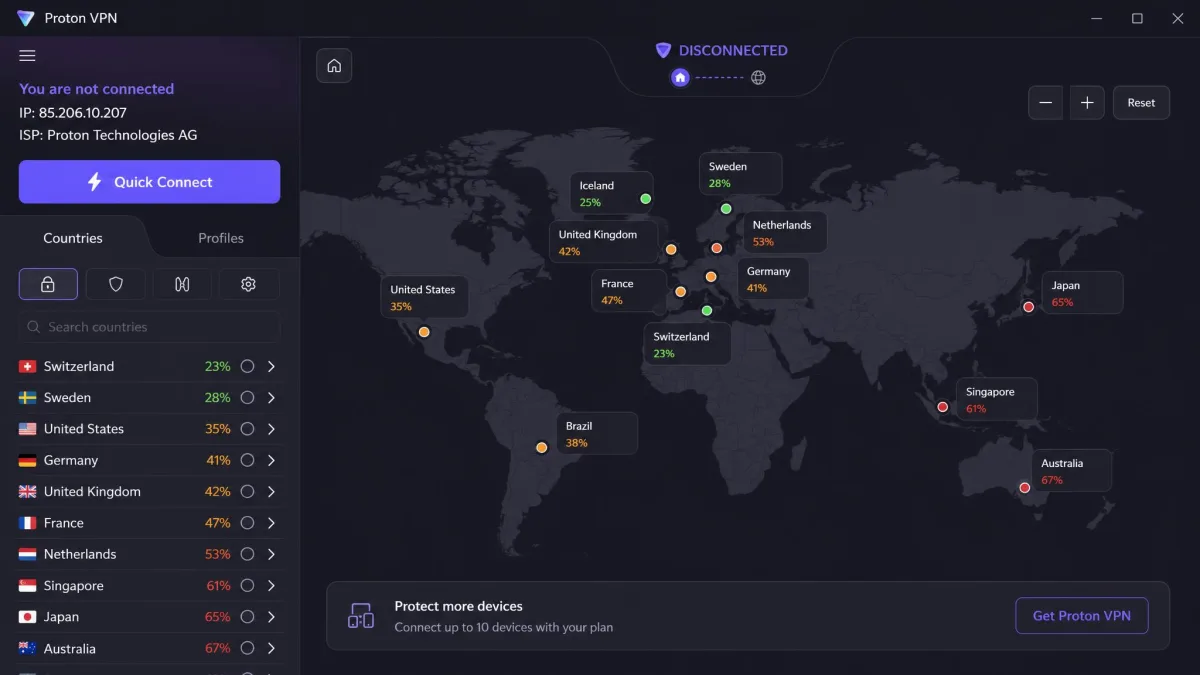Zoom in the map with plus button
Viewport: 1200px width, 675px height.
(1087, 102)
